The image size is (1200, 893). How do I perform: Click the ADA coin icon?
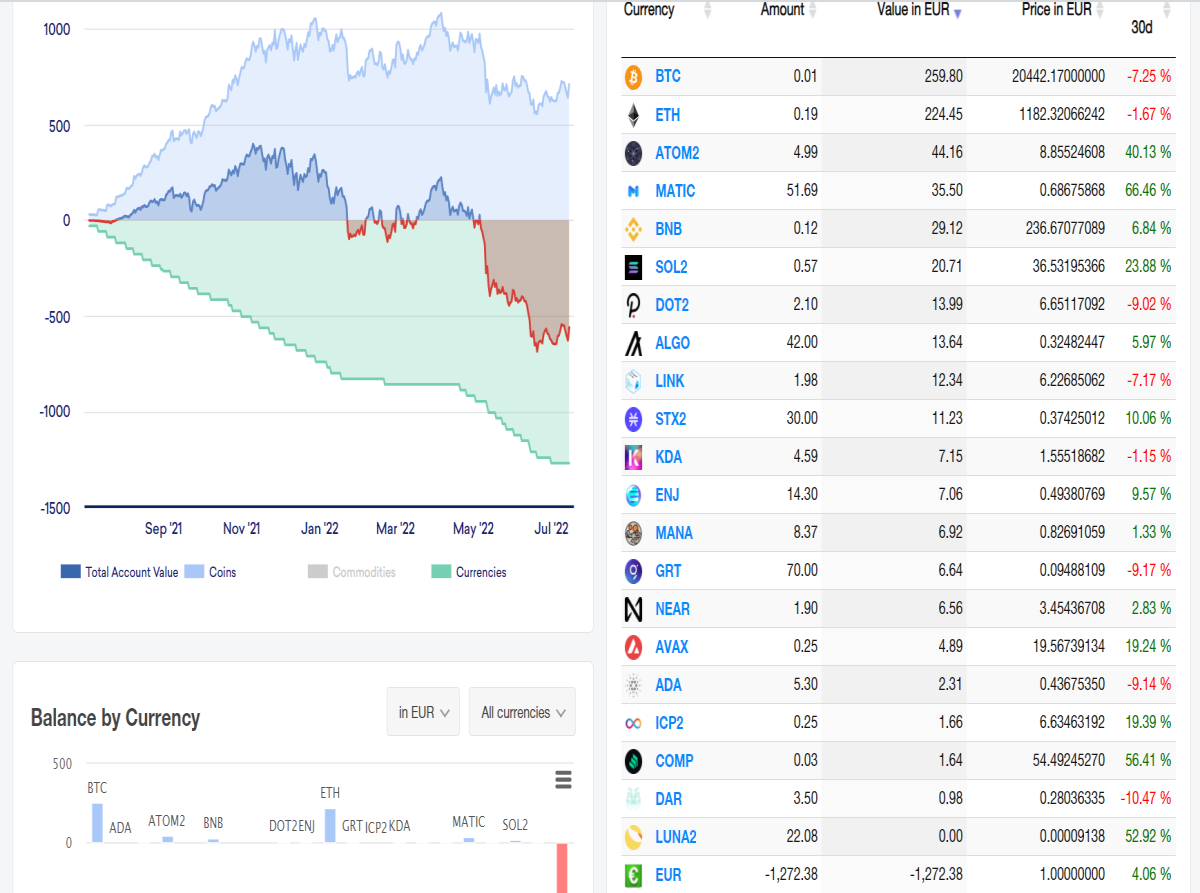coord(633,685)
